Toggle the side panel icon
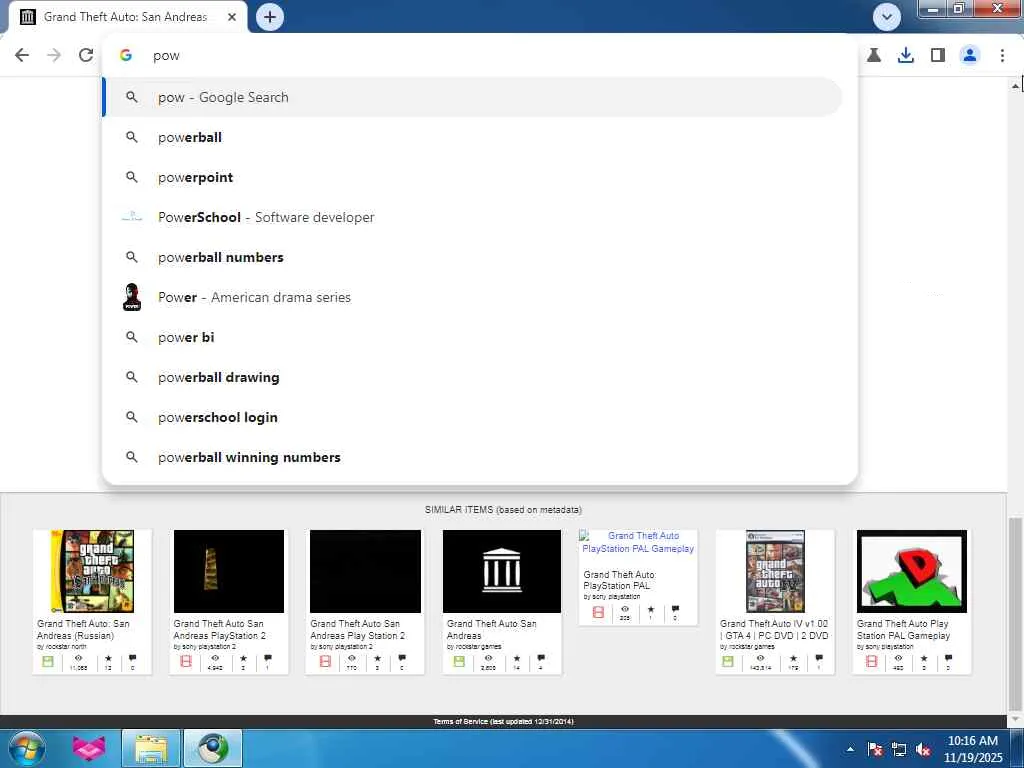This screenshot has height=768, width=1024. (938, 55)
